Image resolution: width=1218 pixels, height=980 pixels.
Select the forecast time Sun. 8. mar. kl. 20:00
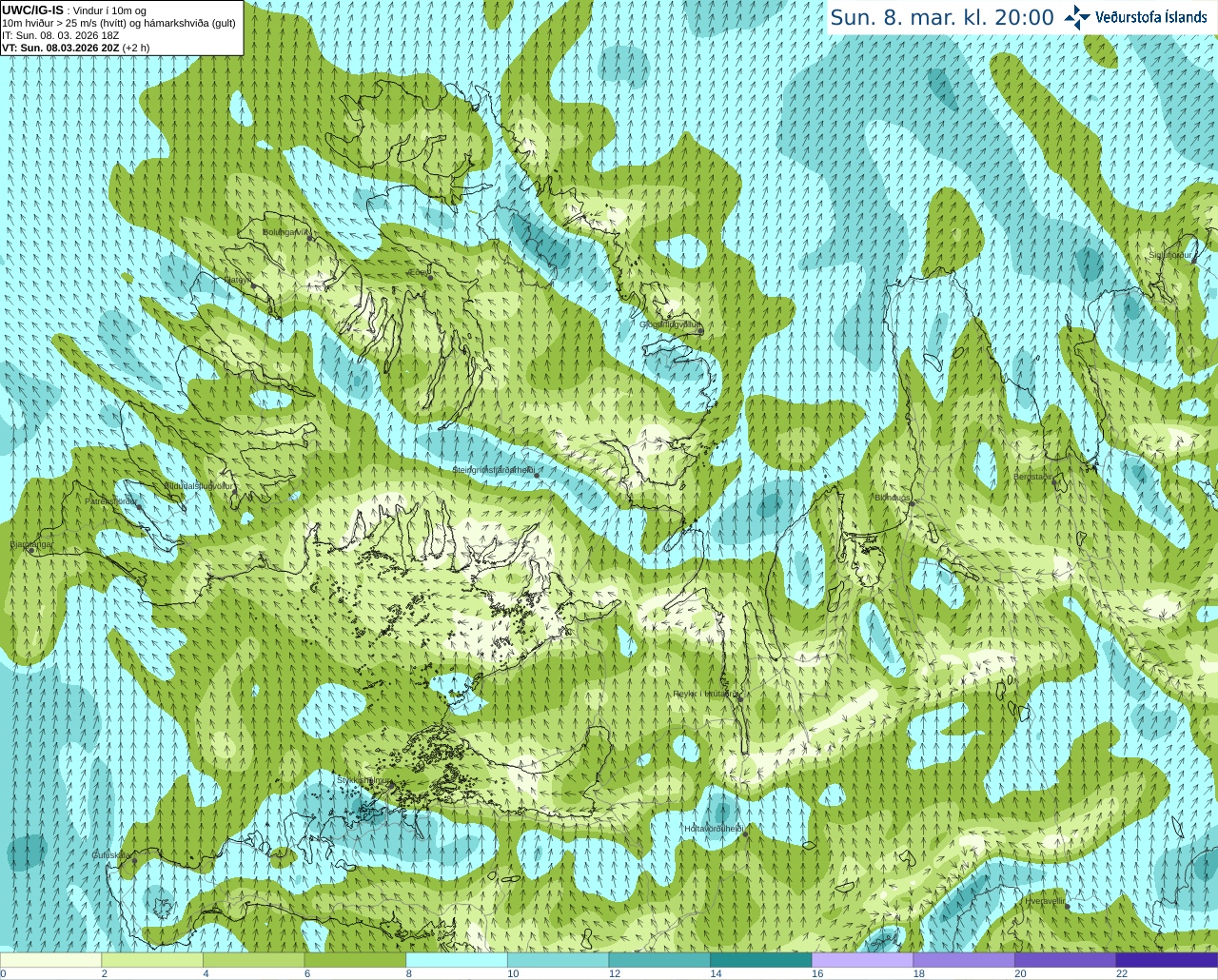coord(942,17)
